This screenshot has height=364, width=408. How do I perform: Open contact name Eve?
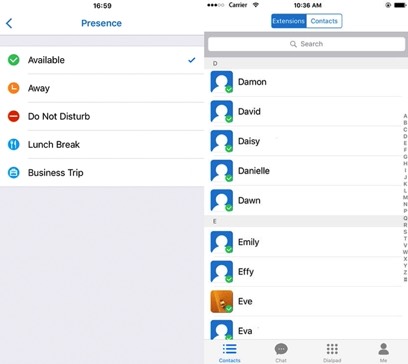coord(245,302)
